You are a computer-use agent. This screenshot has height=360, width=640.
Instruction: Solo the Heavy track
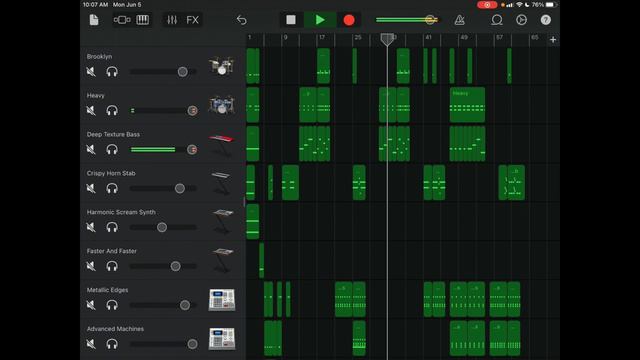pos(112,110)
